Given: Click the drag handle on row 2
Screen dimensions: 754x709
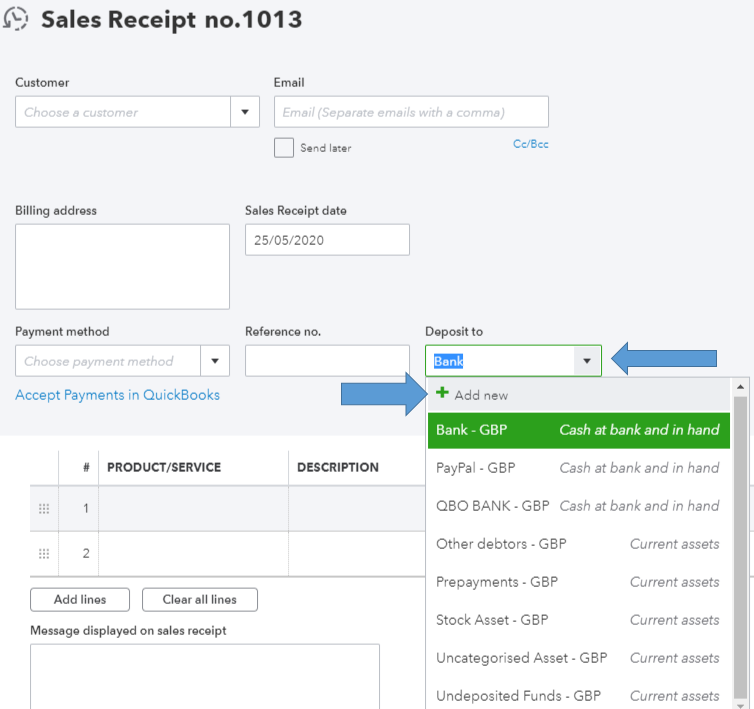Looking at the screenshot, I should point(44,554).
